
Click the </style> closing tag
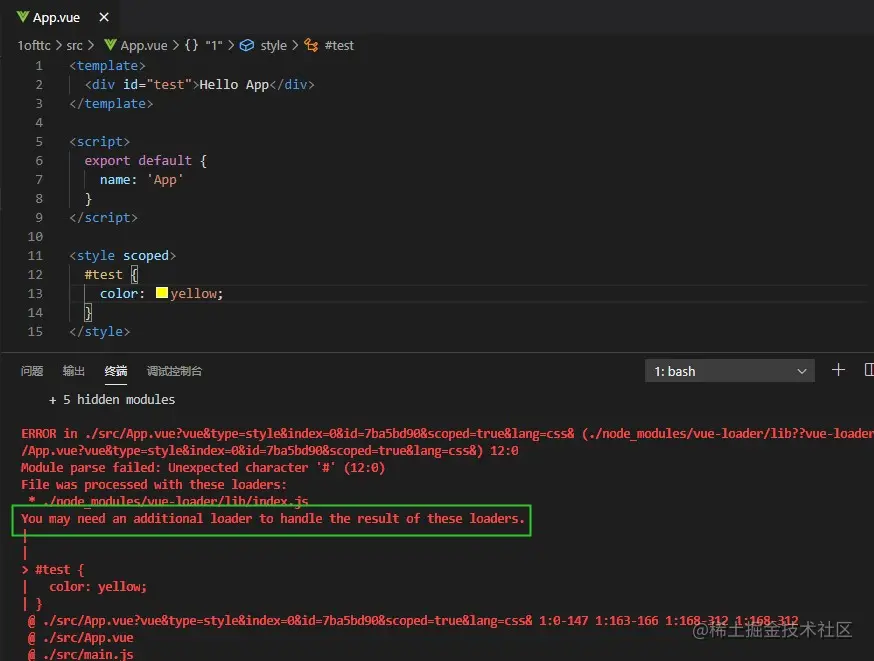tap(100, 331)
